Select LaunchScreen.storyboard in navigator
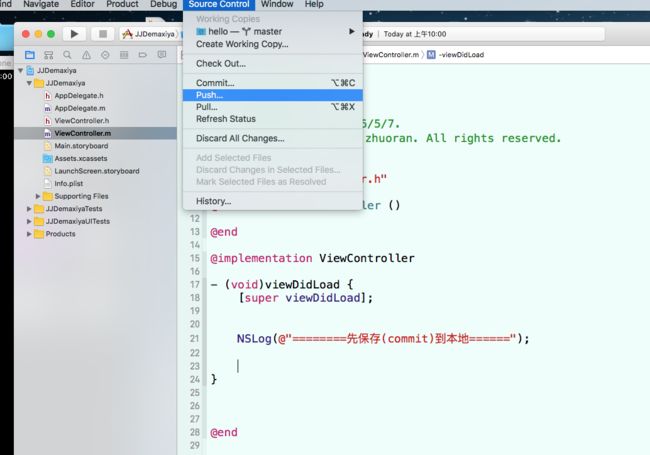This screenshot has width=650, height=455. pos(96,171)
